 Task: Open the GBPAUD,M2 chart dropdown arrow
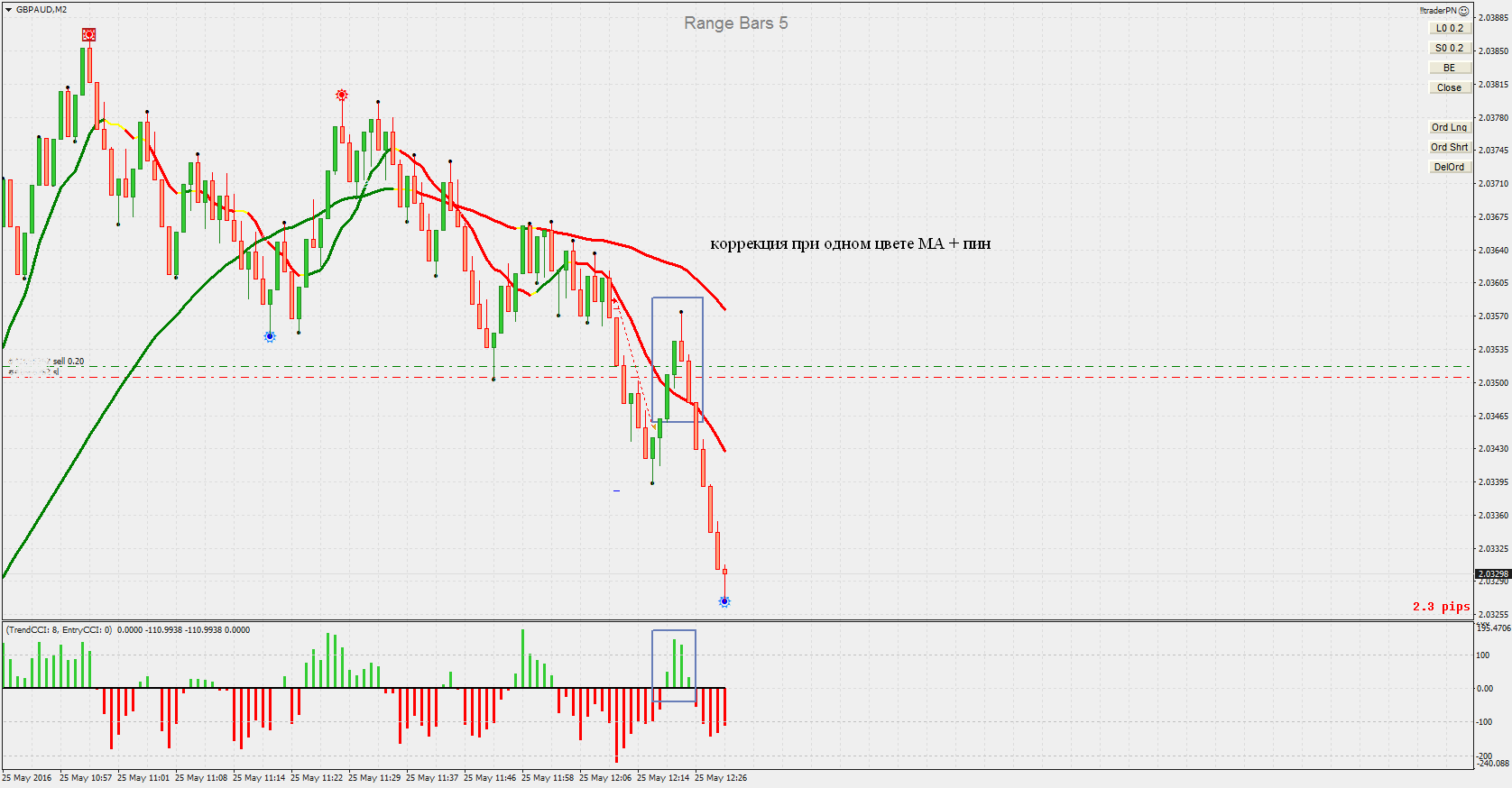[9, 10]
